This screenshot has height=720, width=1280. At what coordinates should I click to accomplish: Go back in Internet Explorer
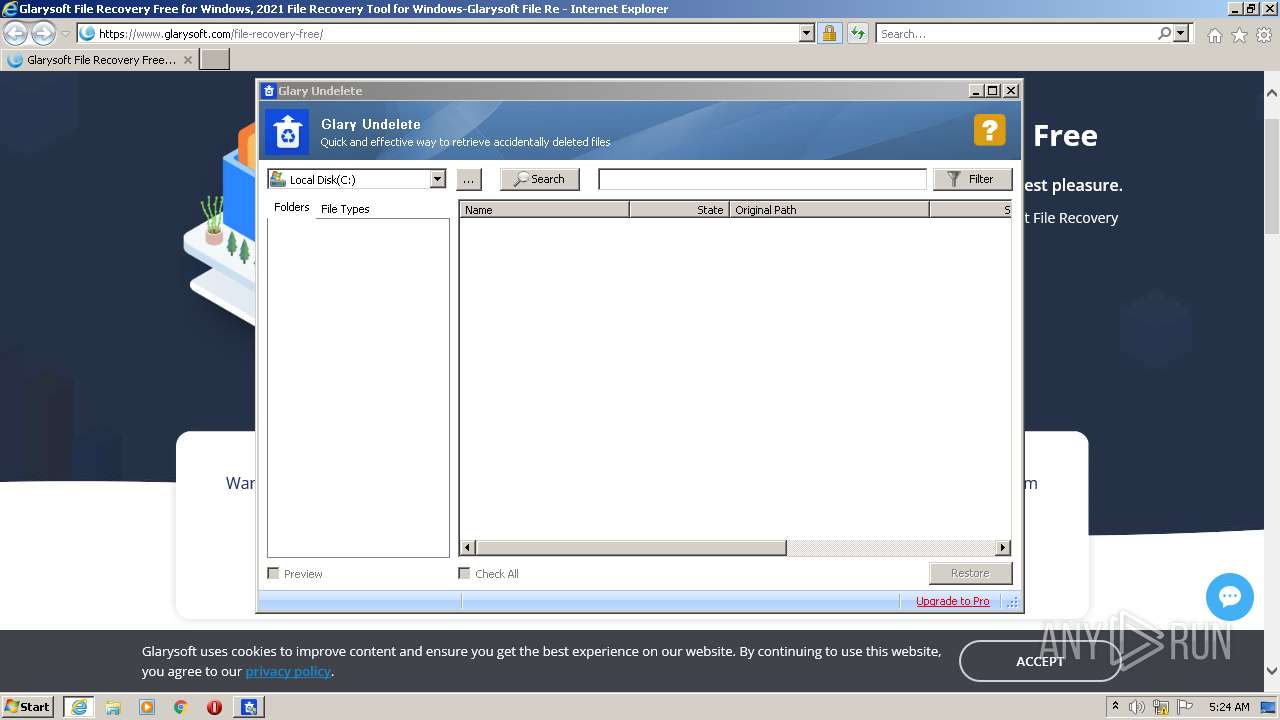click(x=16, y=33)
